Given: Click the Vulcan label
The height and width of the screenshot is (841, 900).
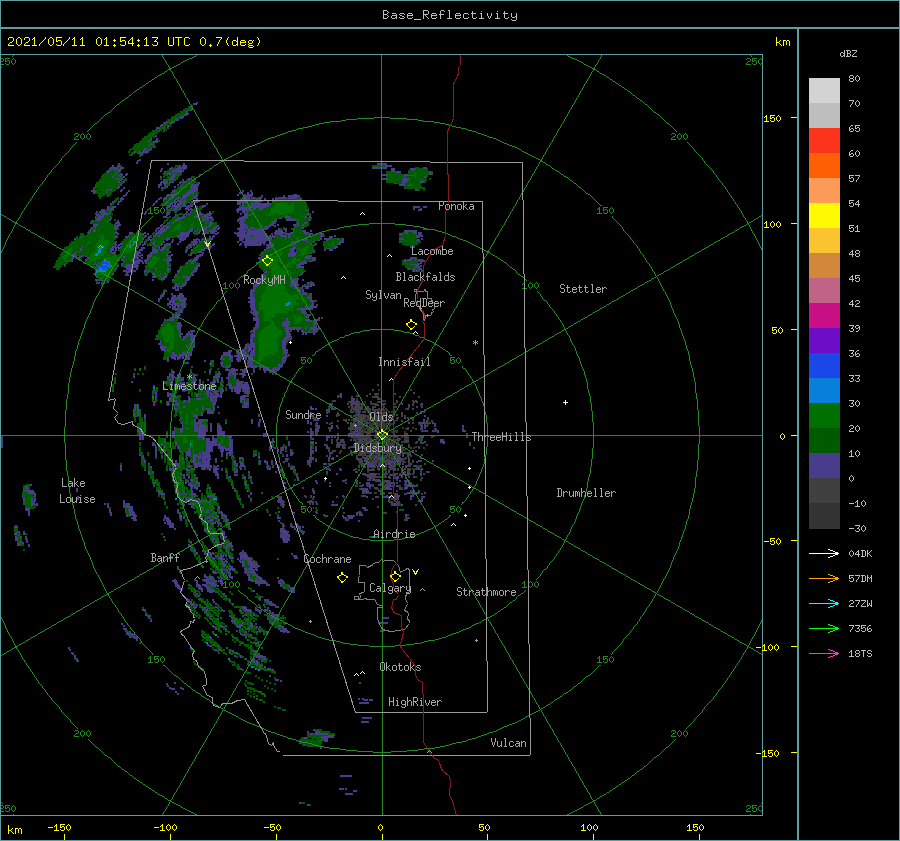Looking at the screenshot, I should pos(509,743).
